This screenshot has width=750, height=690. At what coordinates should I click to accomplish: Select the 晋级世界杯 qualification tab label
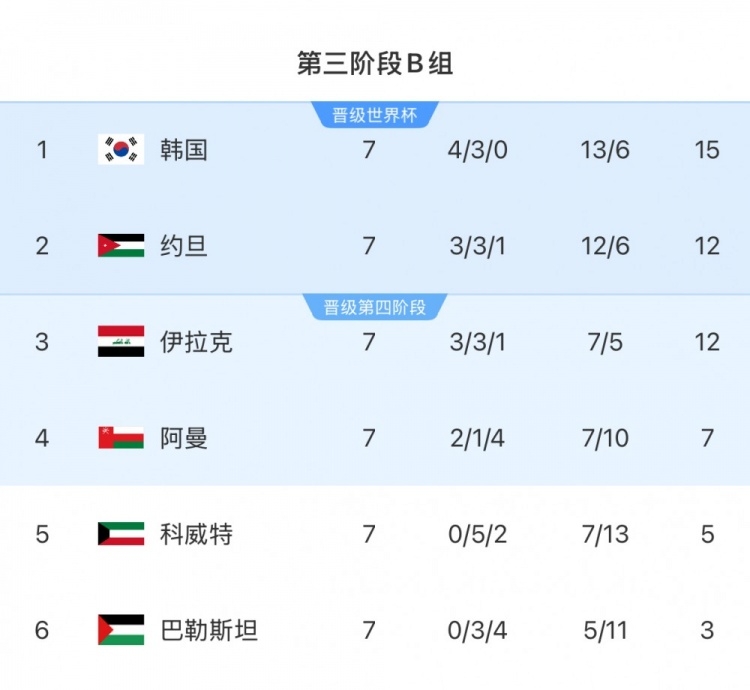[x=374, y=115]
